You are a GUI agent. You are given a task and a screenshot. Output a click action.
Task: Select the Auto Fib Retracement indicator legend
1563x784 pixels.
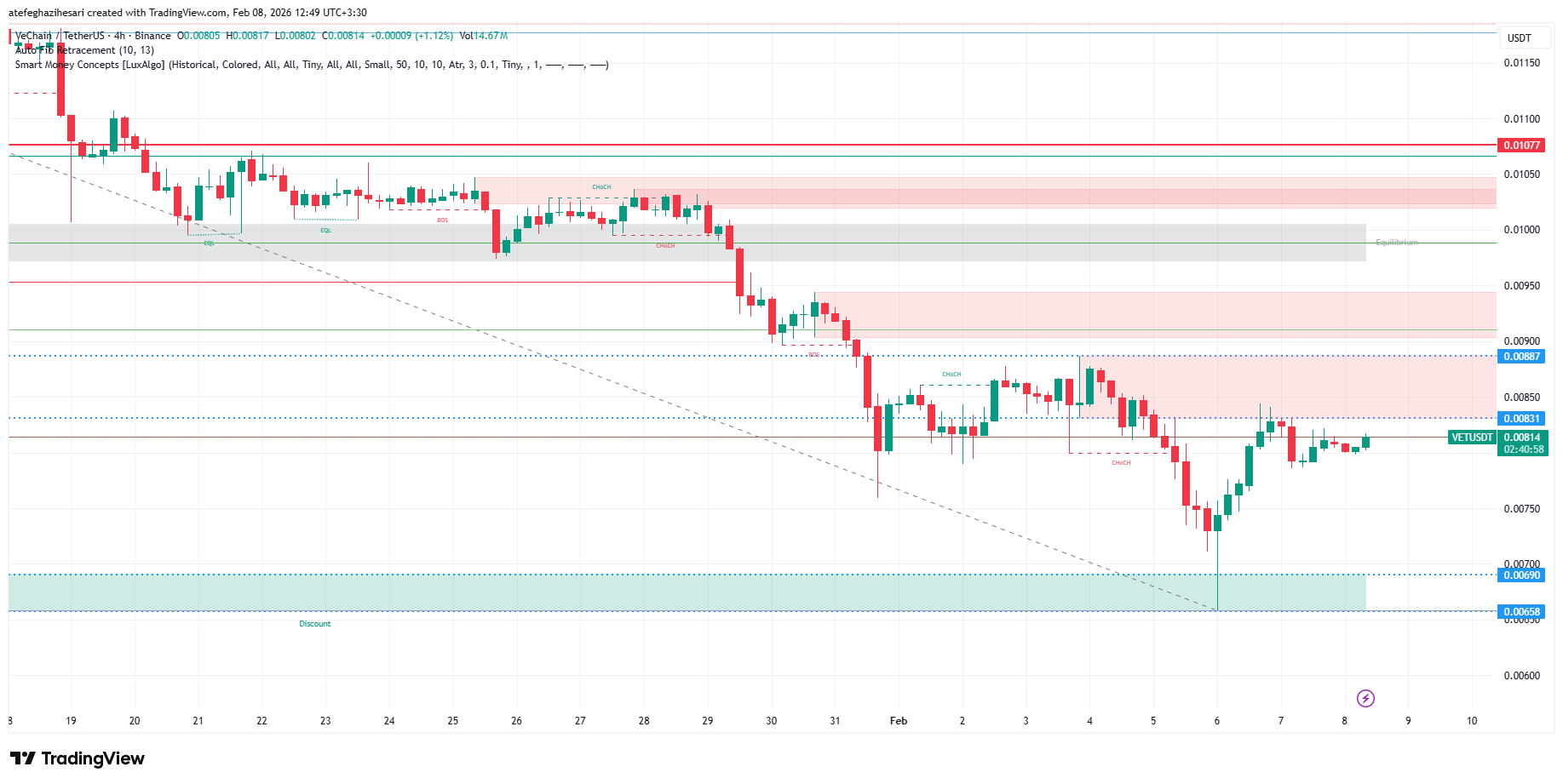pyautogui.click(x=84, y=50)
